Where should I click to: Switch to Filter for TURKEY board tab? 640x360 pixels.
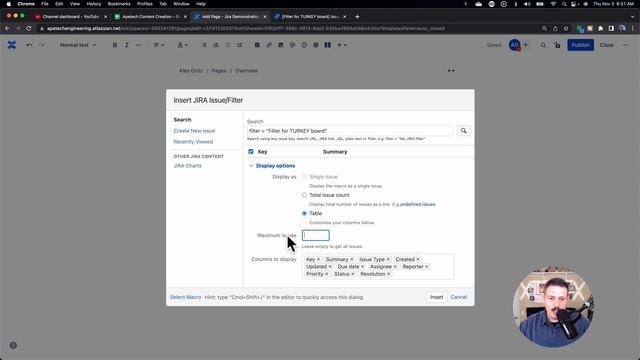pyautogui.click(x=310, y=17)
